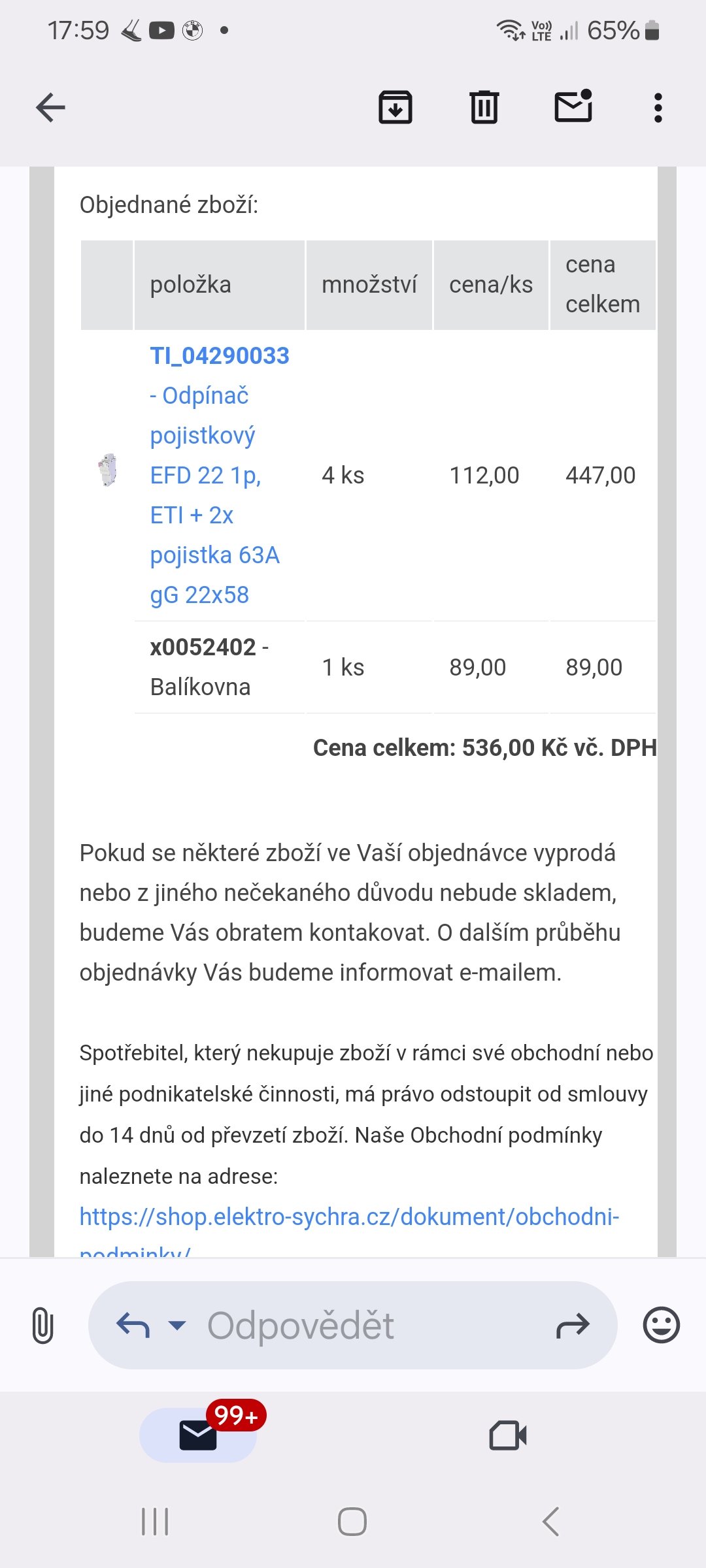Image resolution: width=706 pixels, height=1568 pixels.
Task: Open Android recent apps button
Action: (x=155, y=1522)
